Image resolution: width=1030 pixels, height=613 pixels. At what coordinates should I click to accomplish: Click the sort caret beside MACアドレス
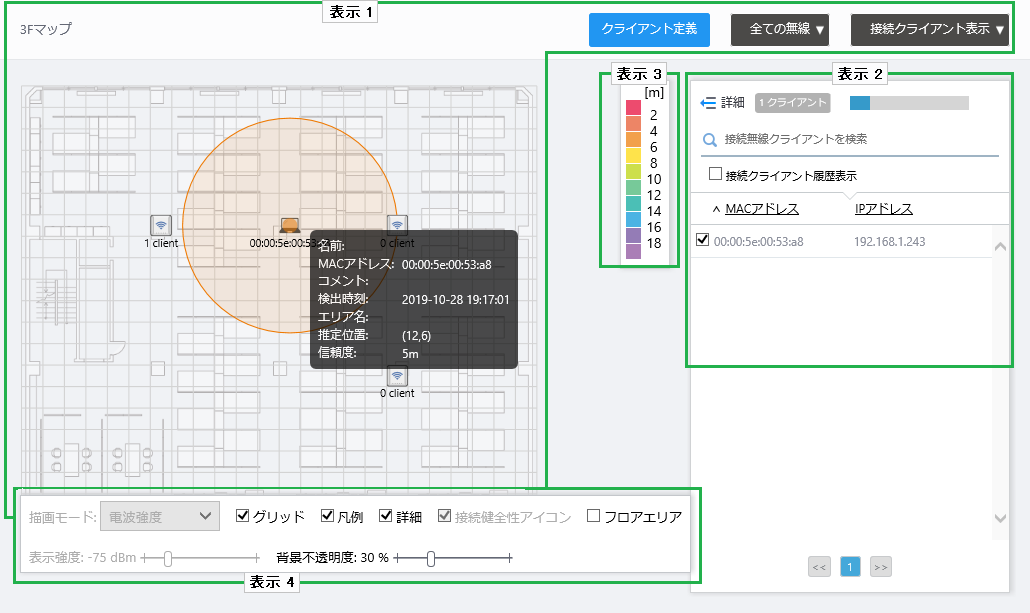(x=716, y=210)
